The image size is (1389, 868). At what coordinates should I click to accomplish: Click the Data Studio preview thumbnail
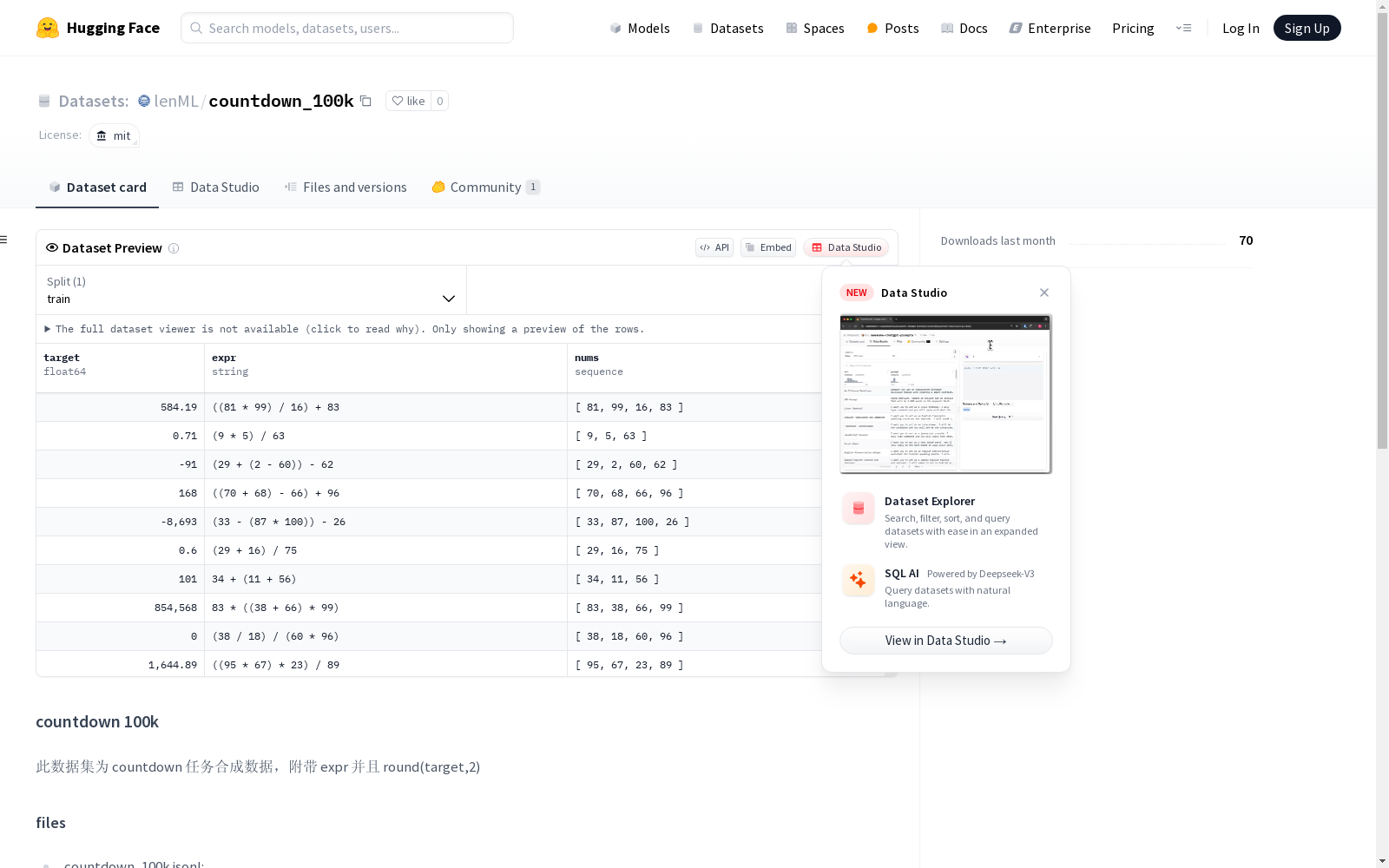click(946, 394)
